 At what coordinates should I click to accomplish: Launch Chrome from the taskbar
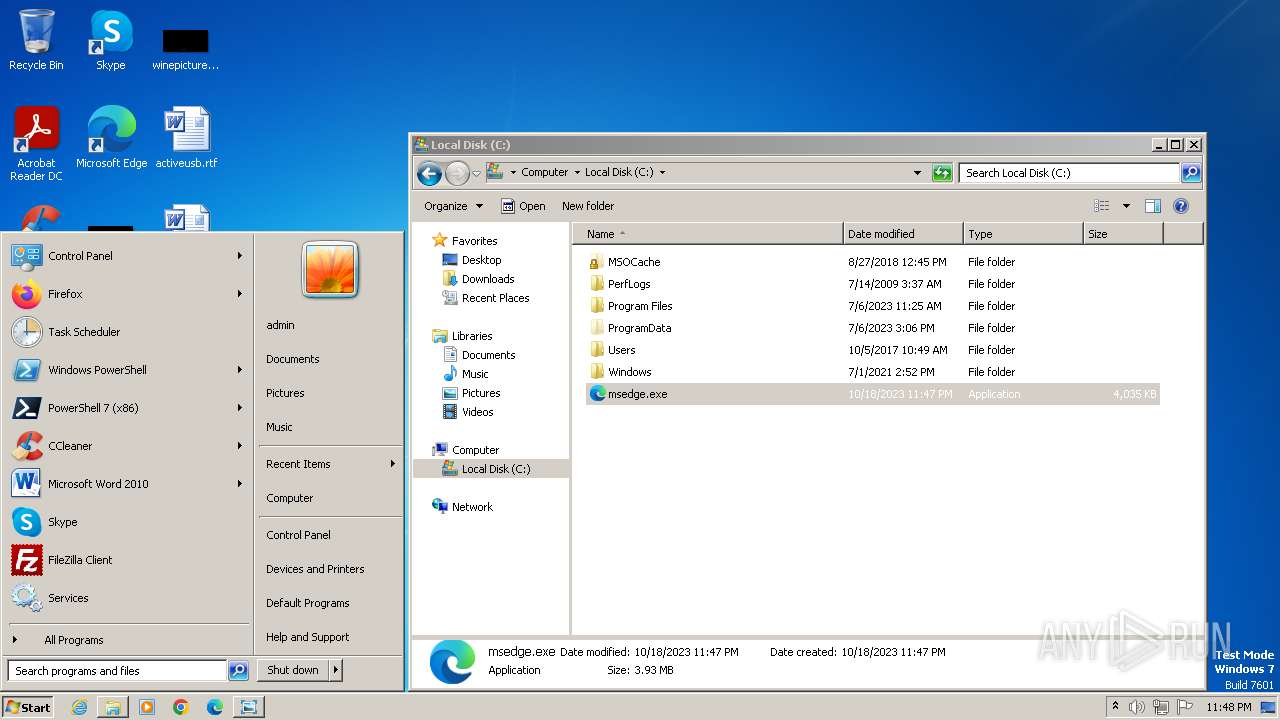point(181,707)
